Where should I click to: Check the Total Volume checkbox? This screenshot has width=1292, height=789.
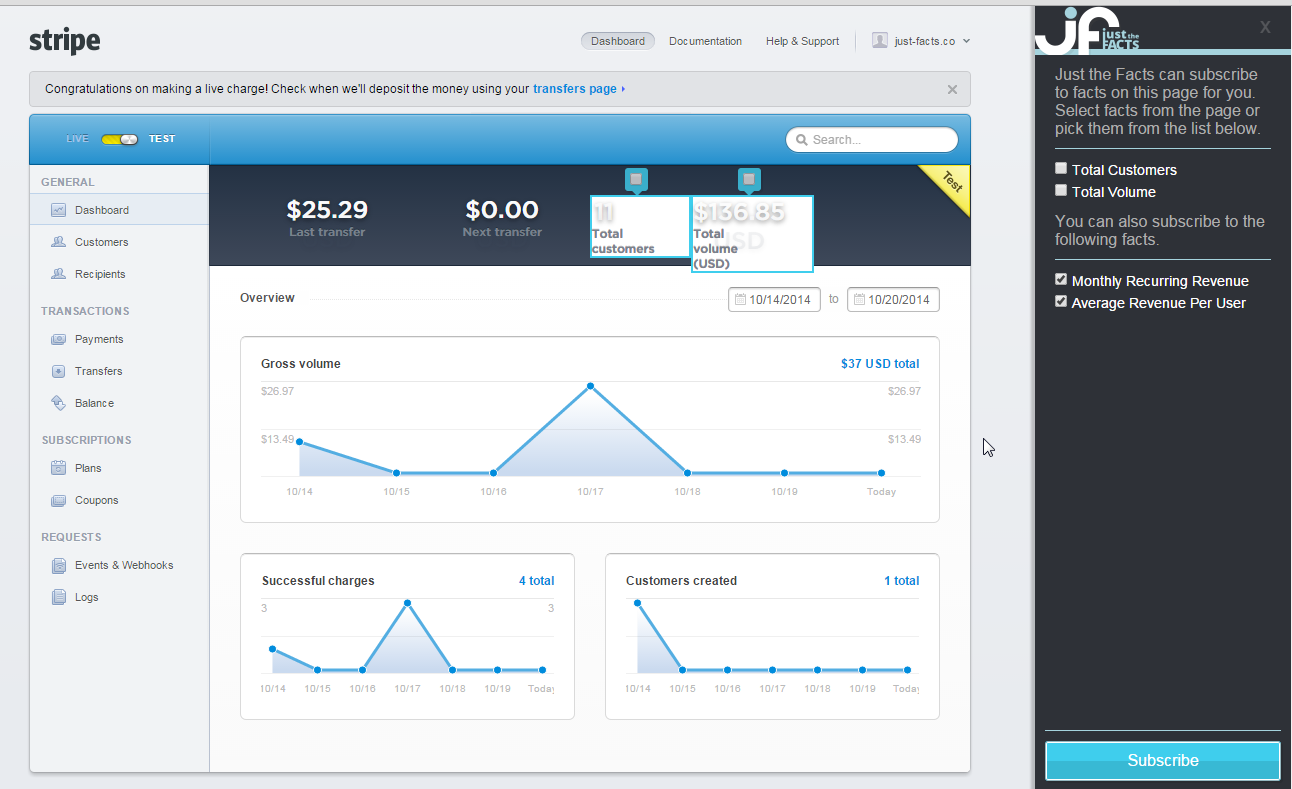(x=1061, y=190)
